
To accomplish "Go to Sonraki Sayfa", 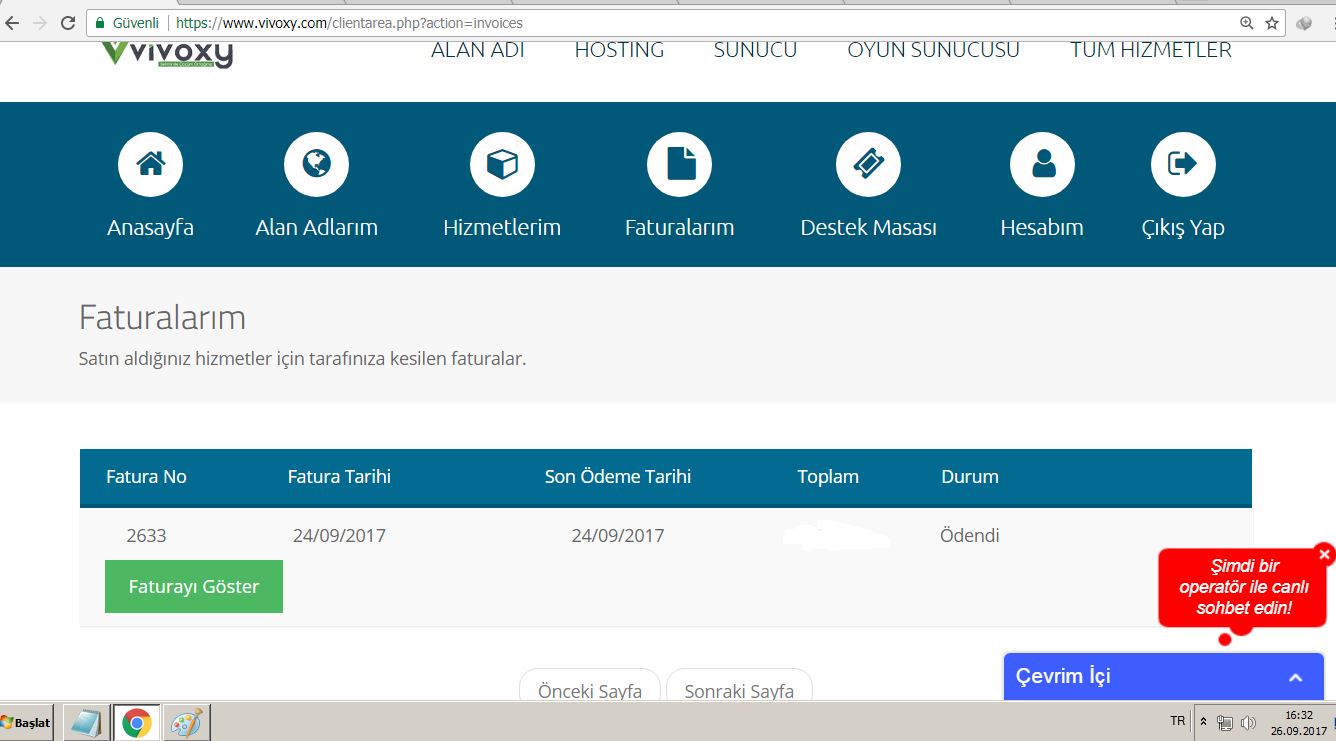I will [739, 685].
